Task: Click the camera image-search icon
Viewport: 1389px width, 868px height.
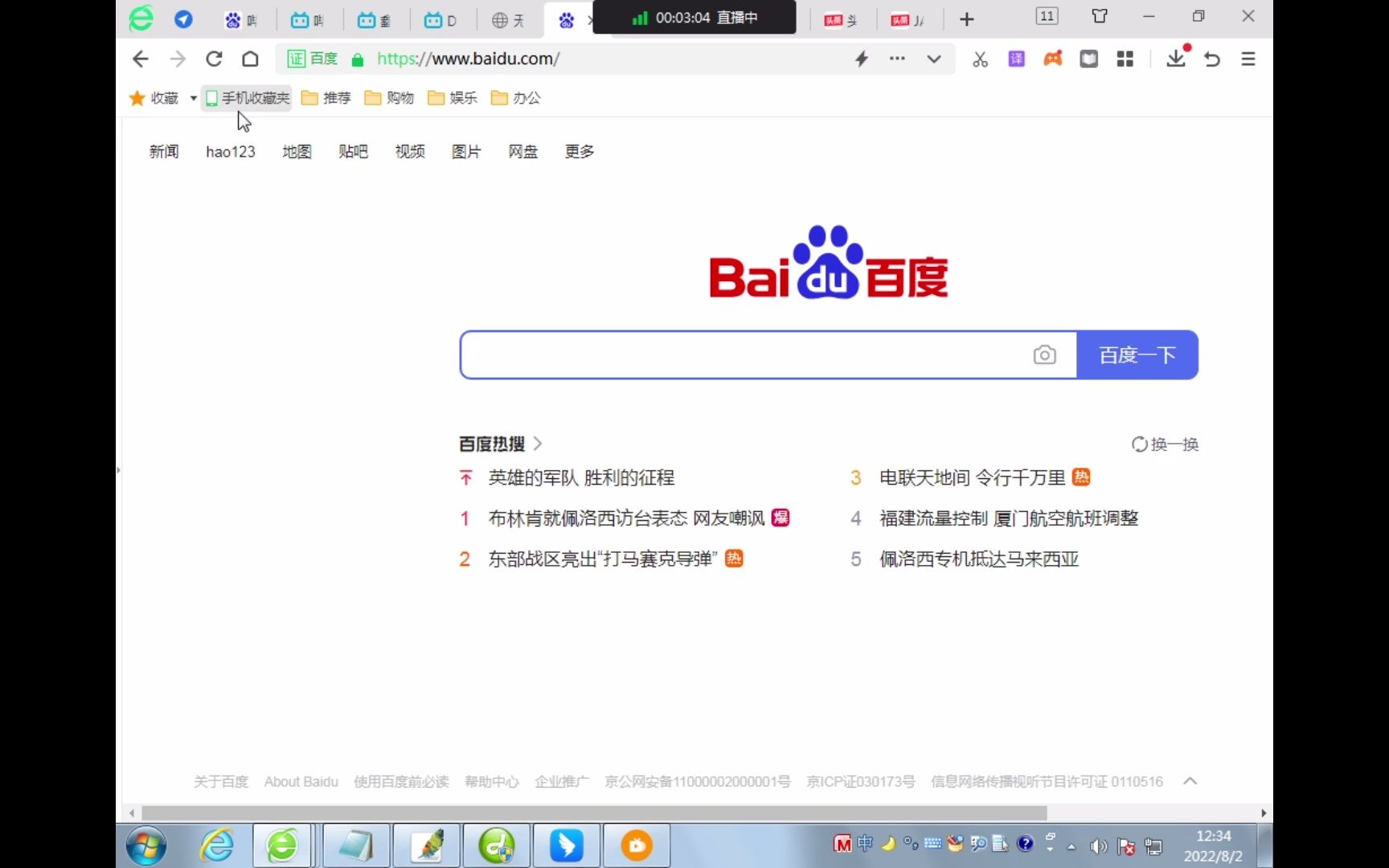Action: 1044,354
